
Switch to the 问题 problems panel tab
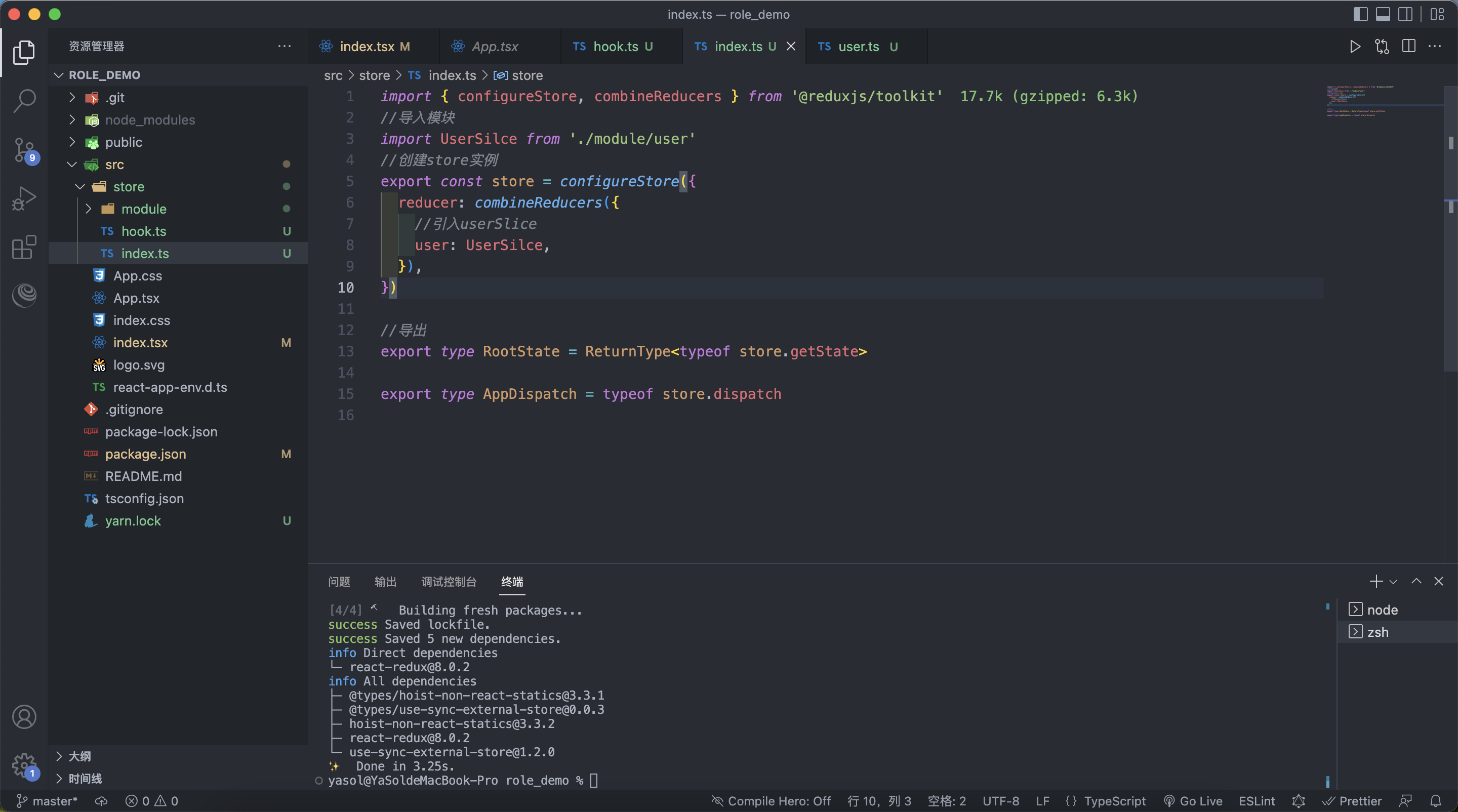click(339, 582)
